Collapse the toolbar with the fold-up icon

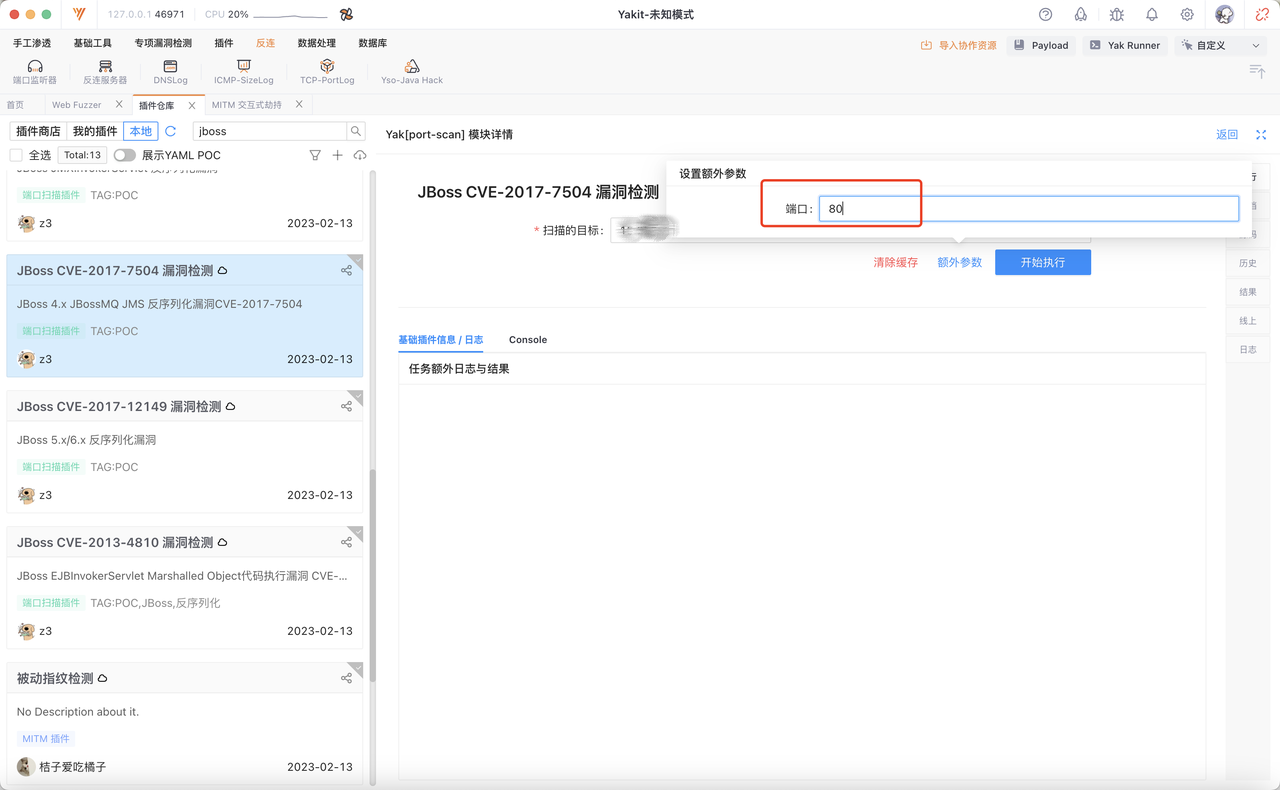tap(1257, 70)
